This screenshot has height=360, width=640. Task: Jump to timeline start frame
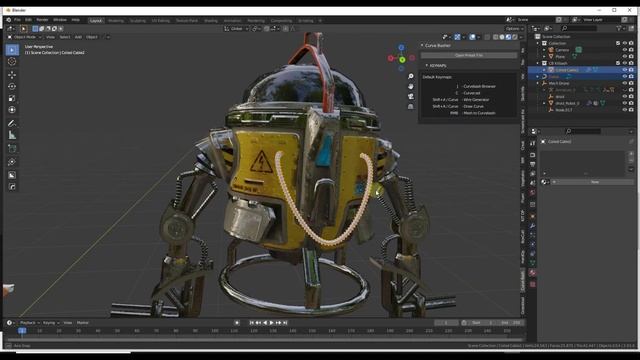pyautogui.click(x=251, y=323)
